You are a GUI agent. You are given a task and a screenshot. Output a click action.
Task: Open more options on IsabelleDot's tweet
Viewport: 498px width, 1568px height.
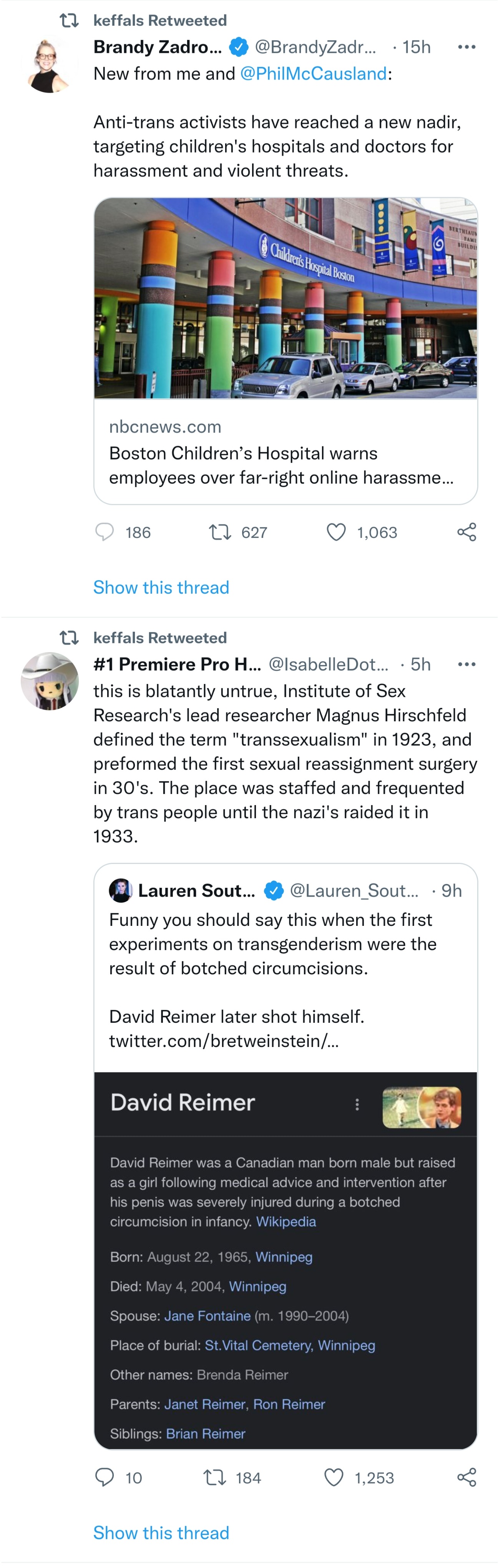(466, 664)
